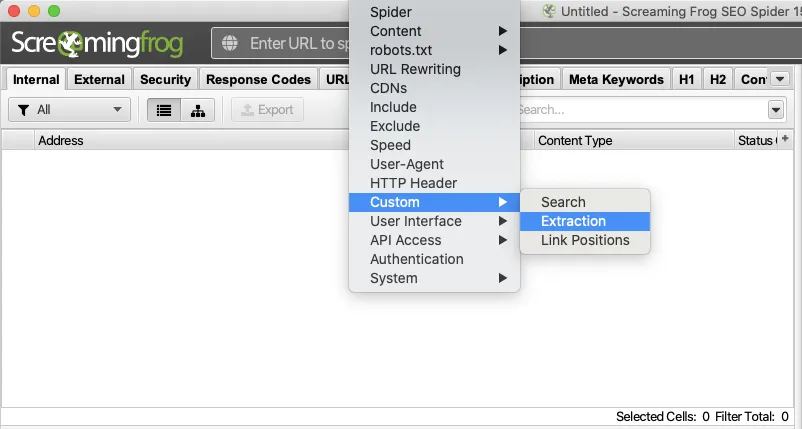Select the Custom menu item

[x=434, y=202]
